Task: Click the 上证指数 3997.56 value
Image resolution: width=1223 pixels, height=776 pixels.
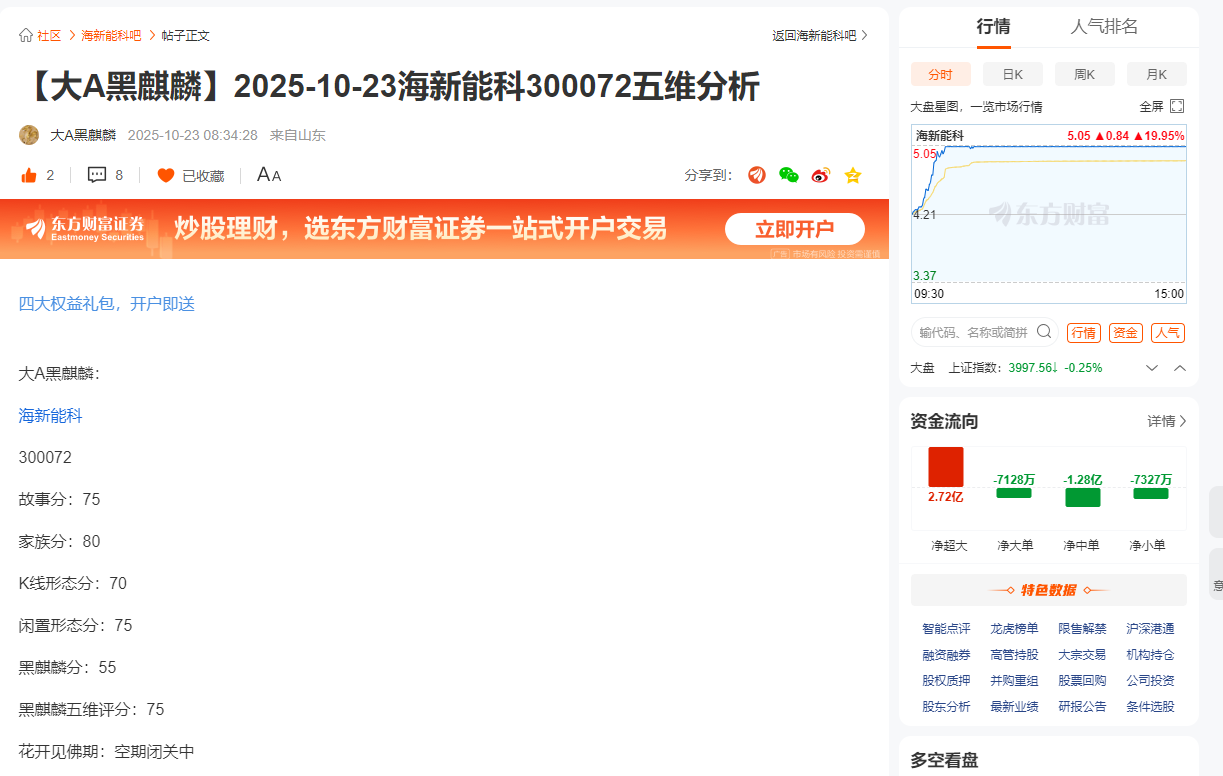Action: pyautogui.click(x=1033, y=368)
